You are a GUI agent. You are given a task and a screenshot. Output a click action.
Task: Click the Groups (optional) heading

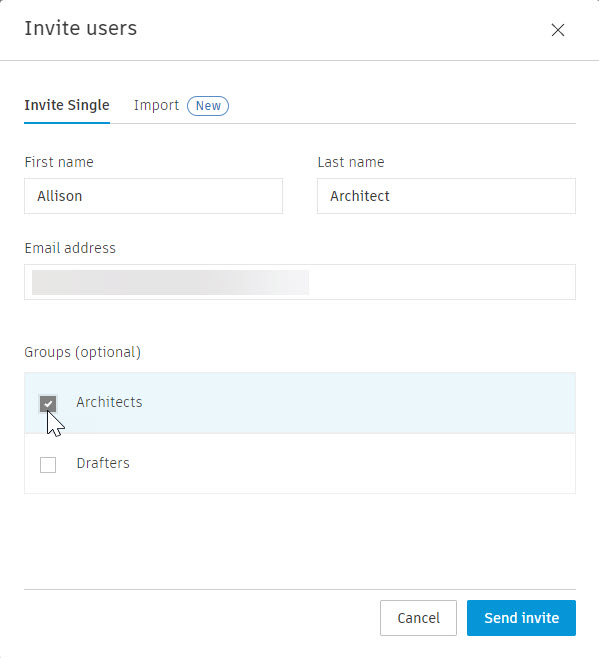(82, 352)
